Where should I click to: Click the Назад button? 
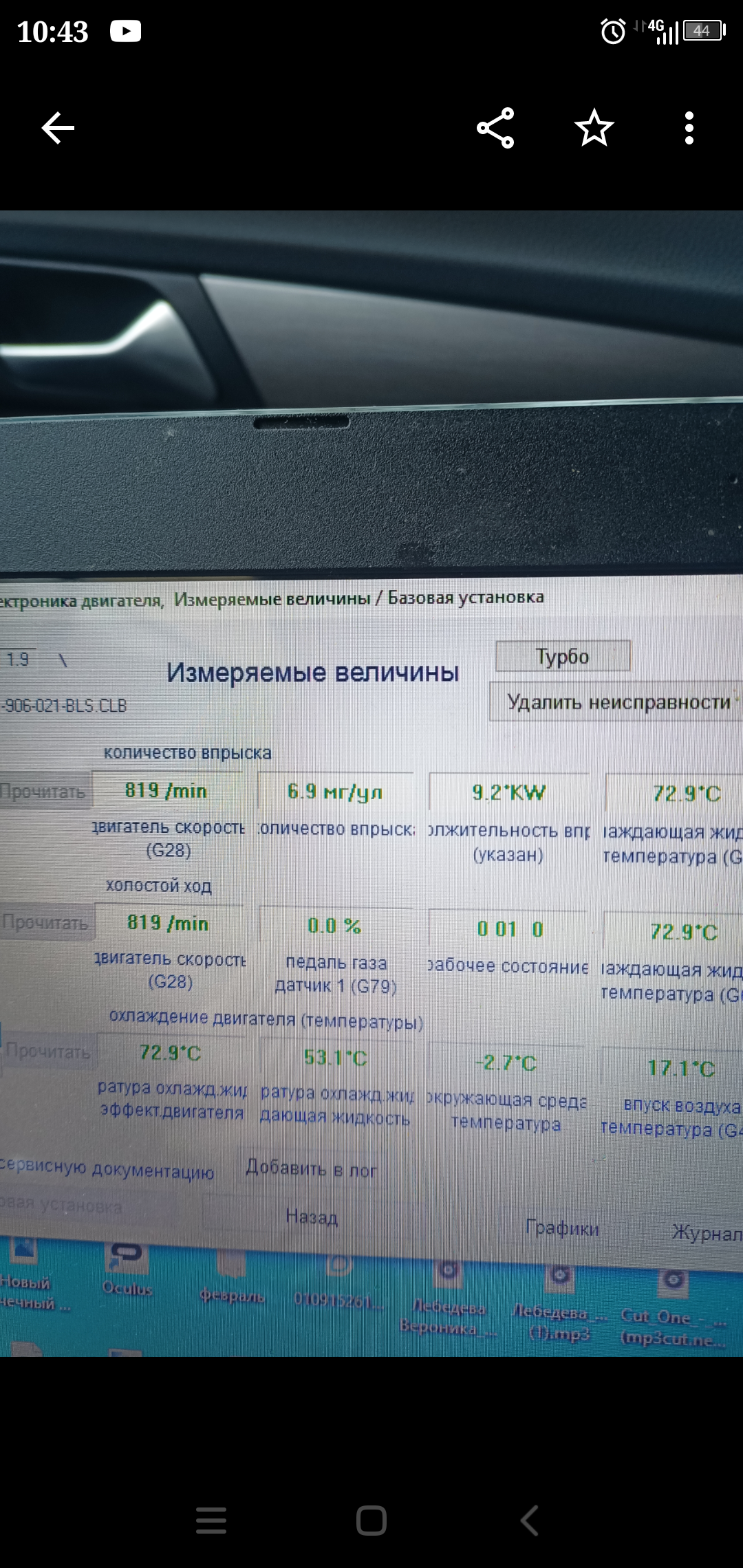[x=311, y=1217]
